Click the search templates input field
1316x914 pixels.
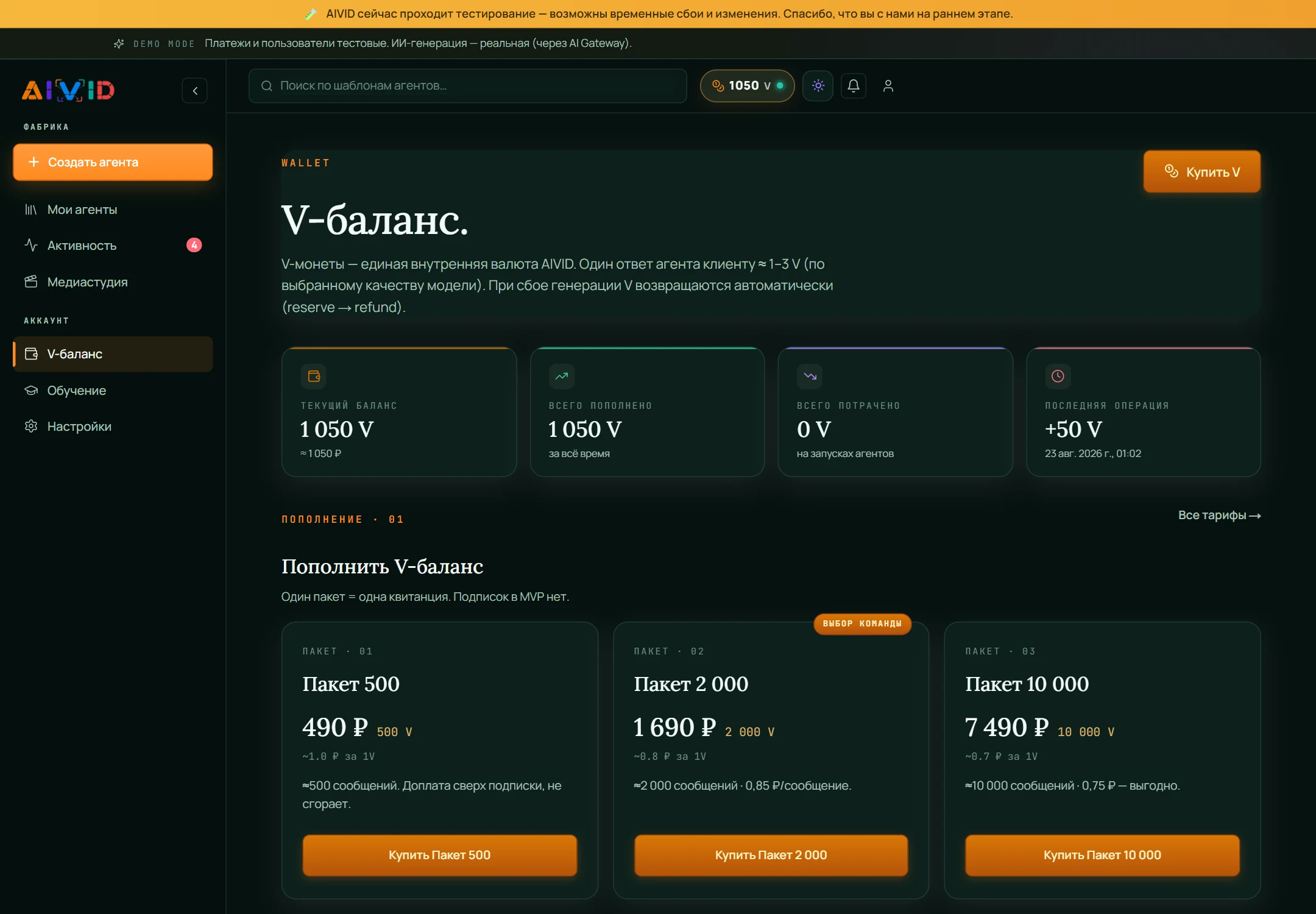tap(467, 86)
